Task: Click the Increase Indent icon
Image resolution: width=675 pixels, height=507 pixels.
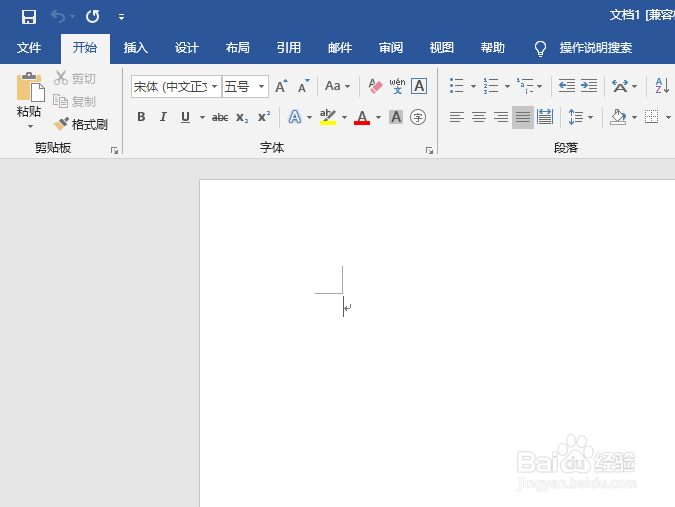Action: coord(588,86)
